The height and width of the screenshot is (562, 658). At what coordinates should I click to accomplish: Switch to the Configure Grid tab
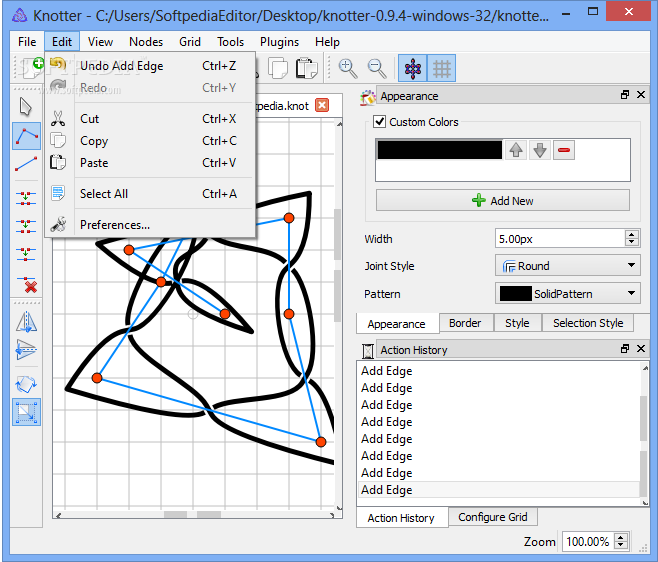[x=493, y=517]
